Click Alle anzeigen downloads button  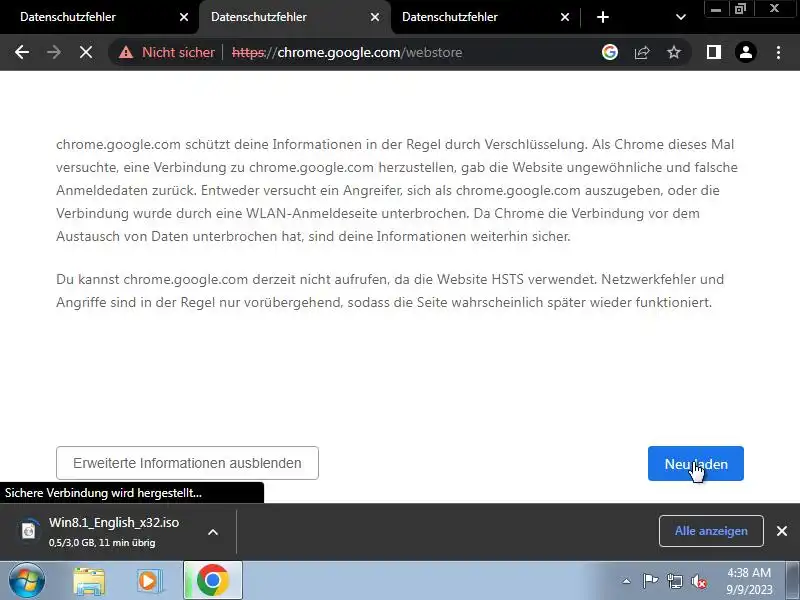pyautogui.click(x=711, y=531)
